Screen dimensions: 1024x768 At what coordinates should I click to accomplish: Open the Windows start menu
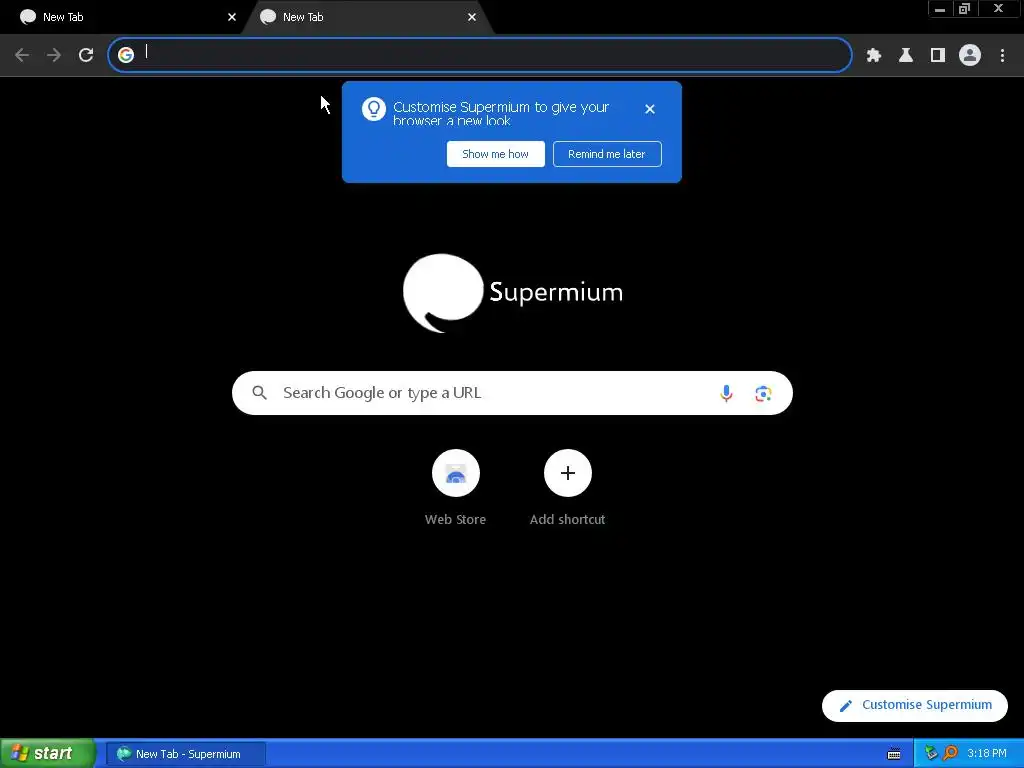(x=47, y=754)
